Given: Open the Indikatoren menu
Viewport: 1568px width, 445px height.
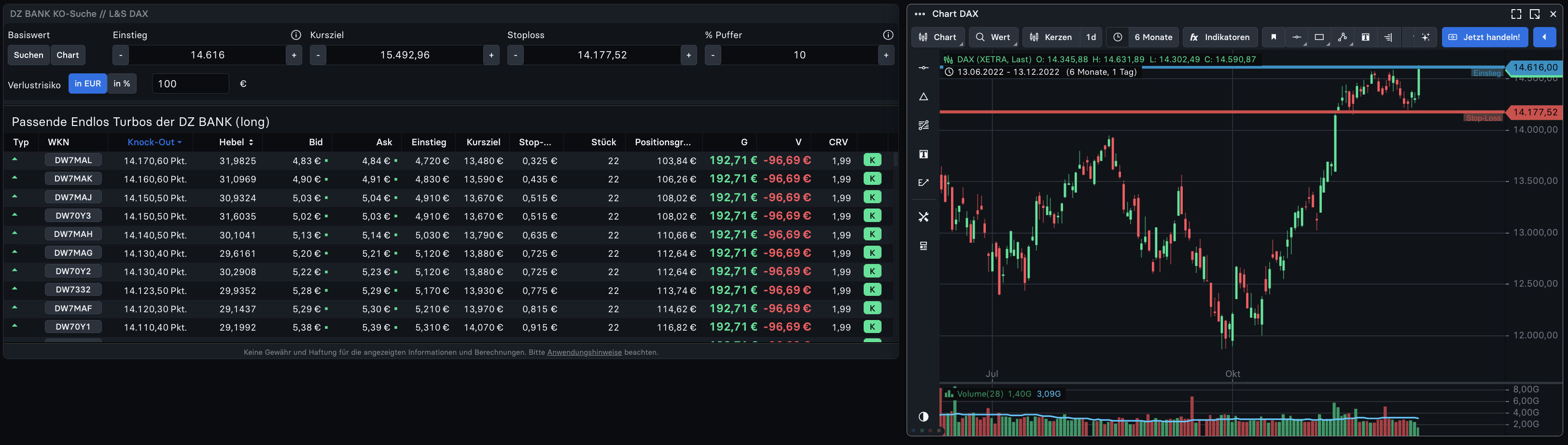Looking at the screenshot, I should coord(1220,37).
